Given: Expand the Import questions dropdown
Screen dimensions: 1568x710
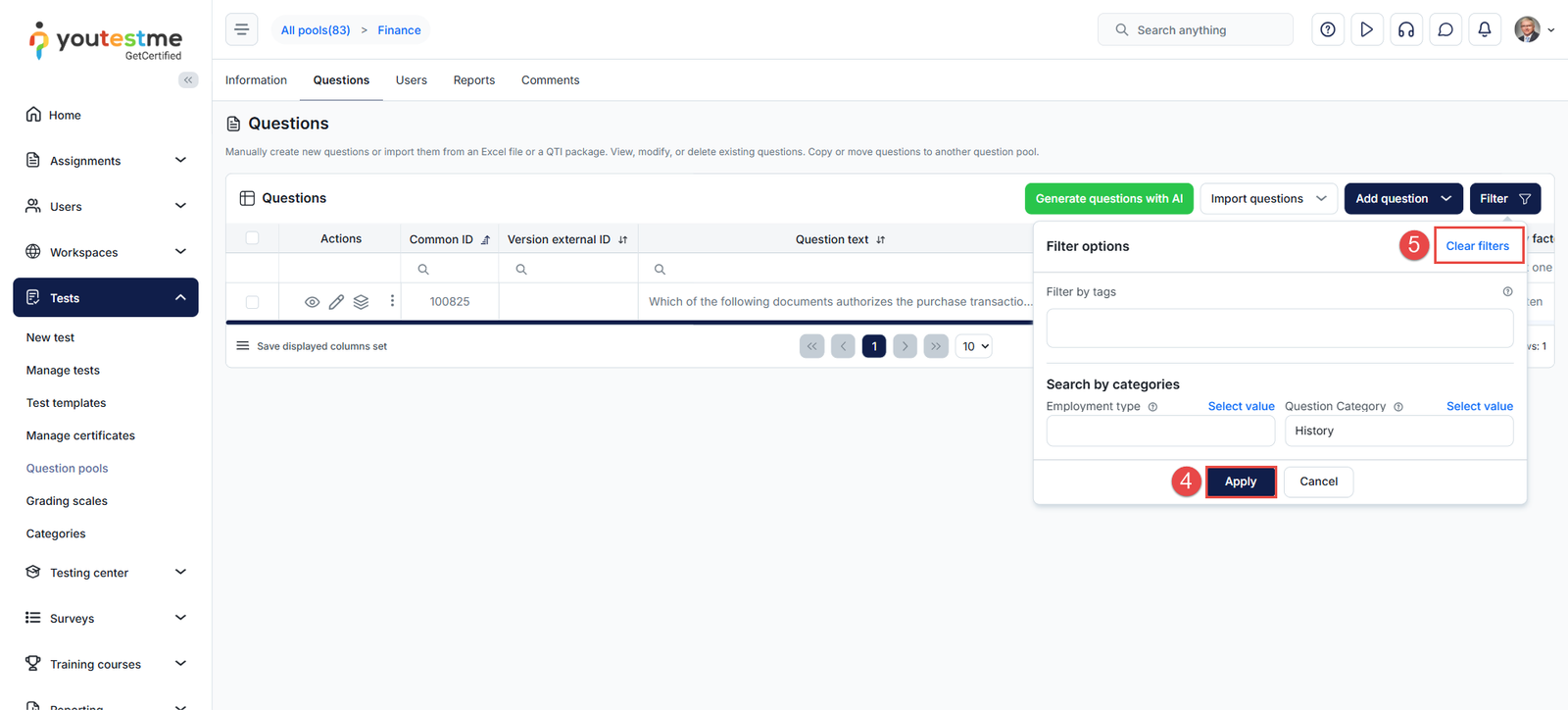Looking at the screenshot, I should click(1268, 198).
